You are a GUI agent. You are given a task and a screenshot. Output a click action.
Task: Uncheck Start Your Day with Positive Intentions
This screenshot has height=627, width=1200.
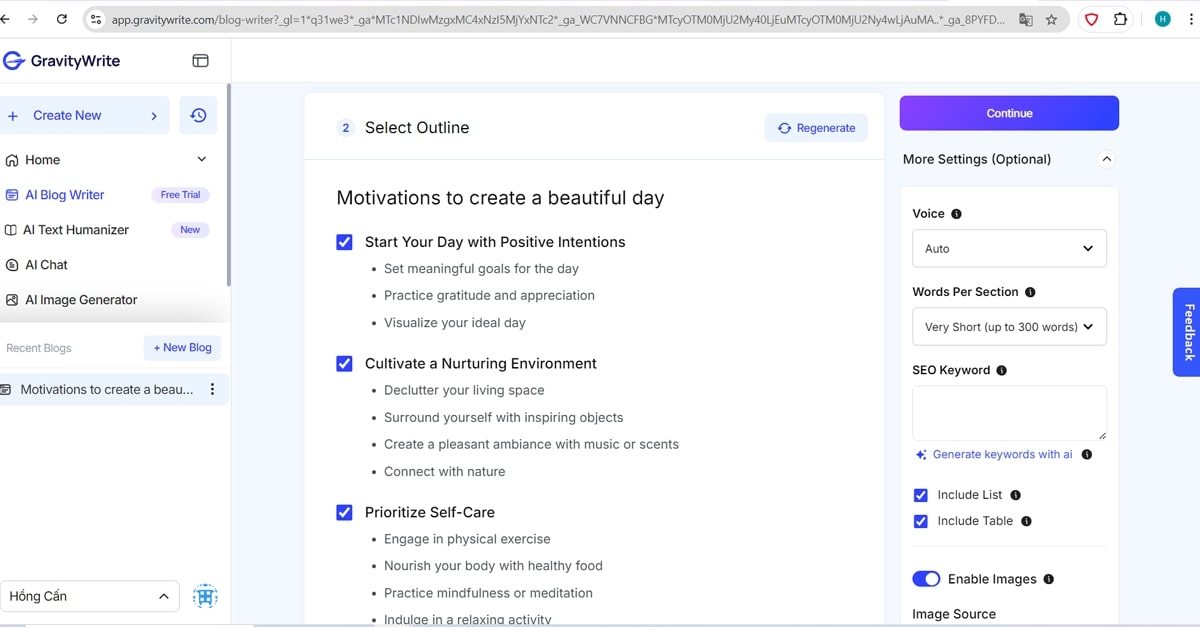[x=345, y=242]
